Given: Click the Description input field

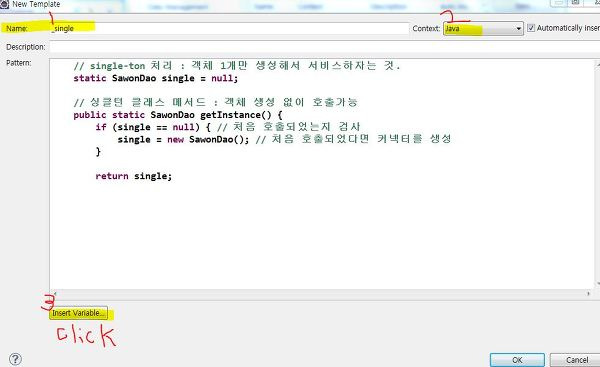Looking at the screenshot, I should [x=324, y=47].
